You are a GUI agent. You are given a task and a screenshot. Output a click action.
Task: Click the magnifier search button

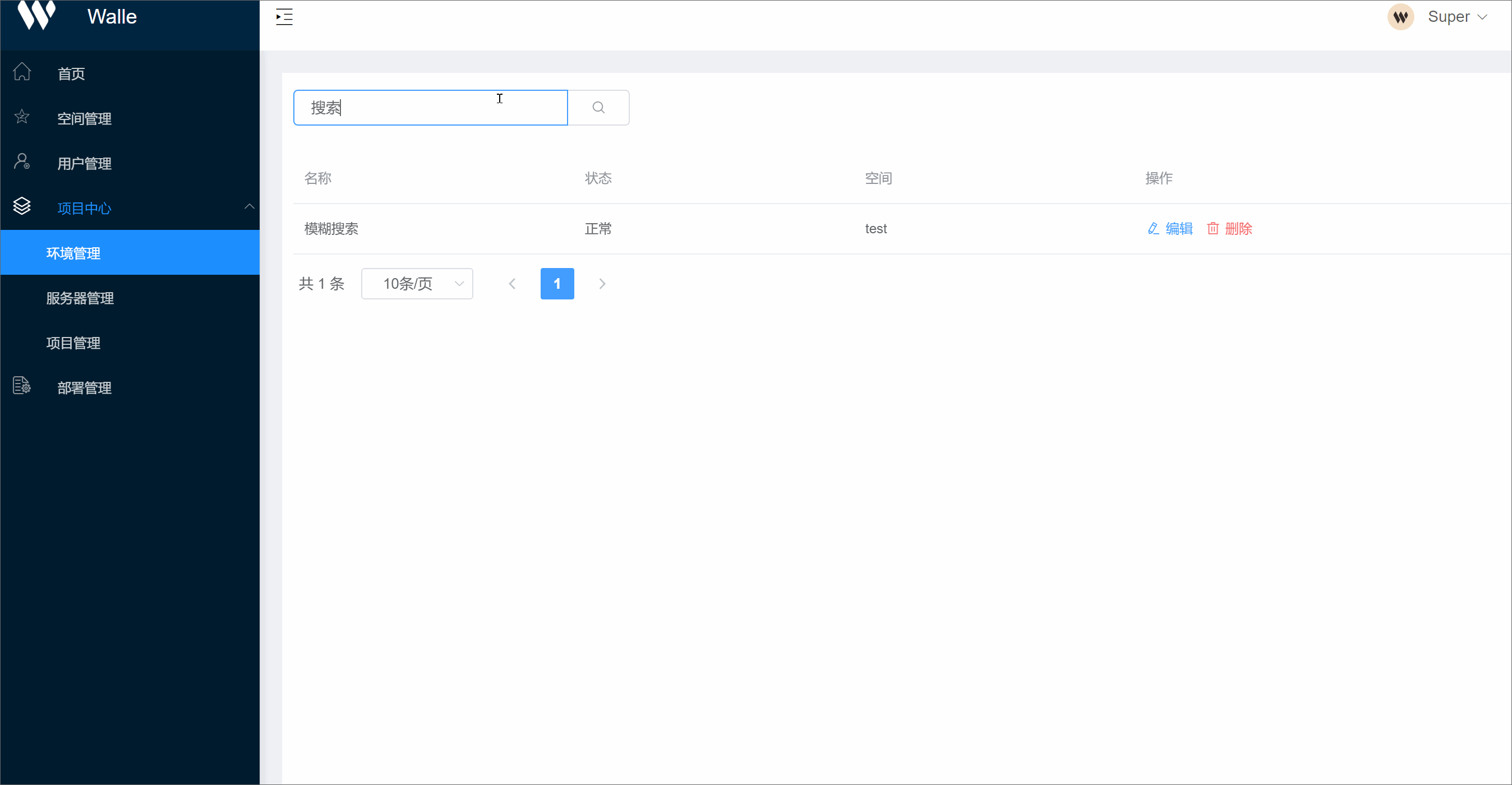598,107
